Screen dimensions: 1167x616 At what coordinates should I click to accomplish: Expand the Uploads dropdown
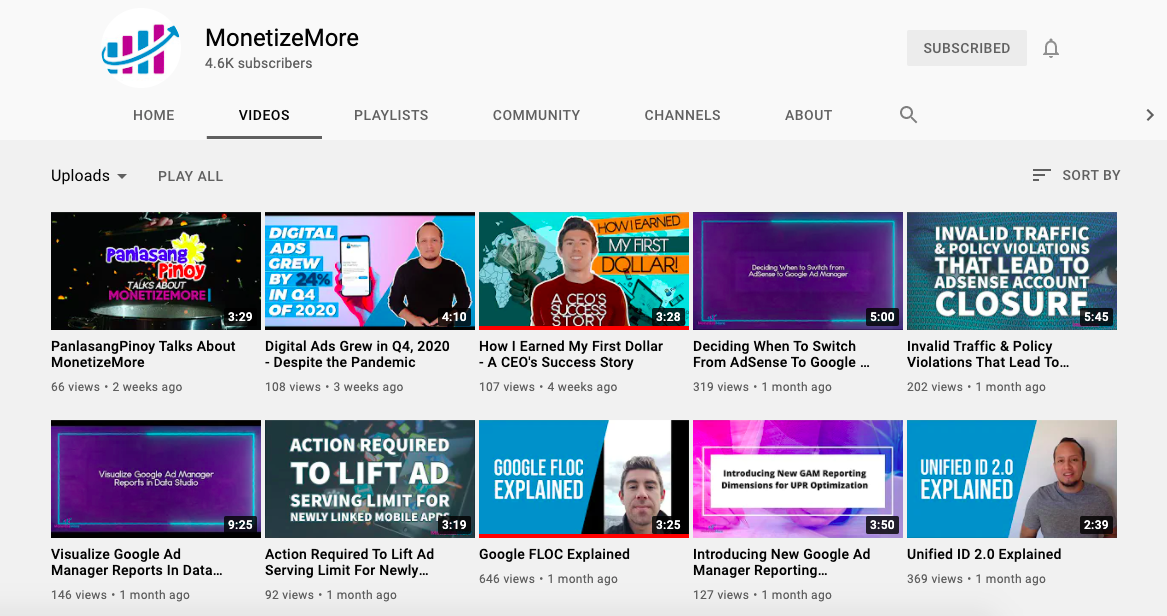(x=89, y=176)
